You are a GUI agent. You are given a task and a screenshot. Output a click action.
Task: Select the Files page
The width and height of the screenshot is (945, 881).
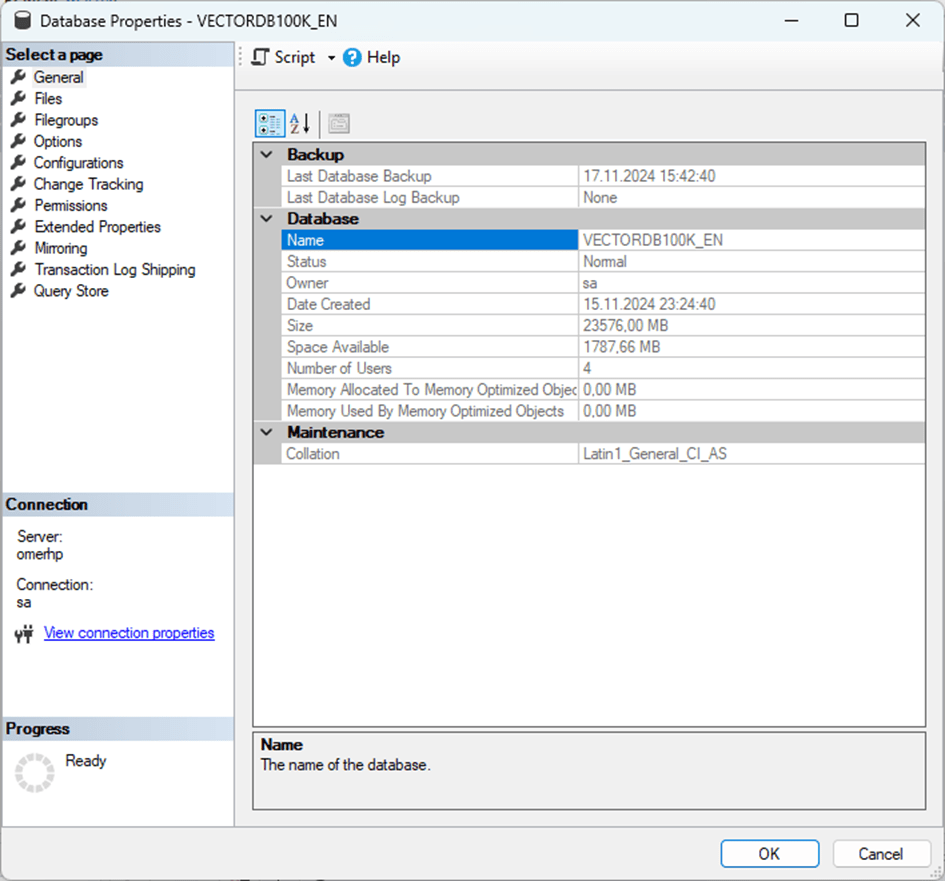(47, 99)
